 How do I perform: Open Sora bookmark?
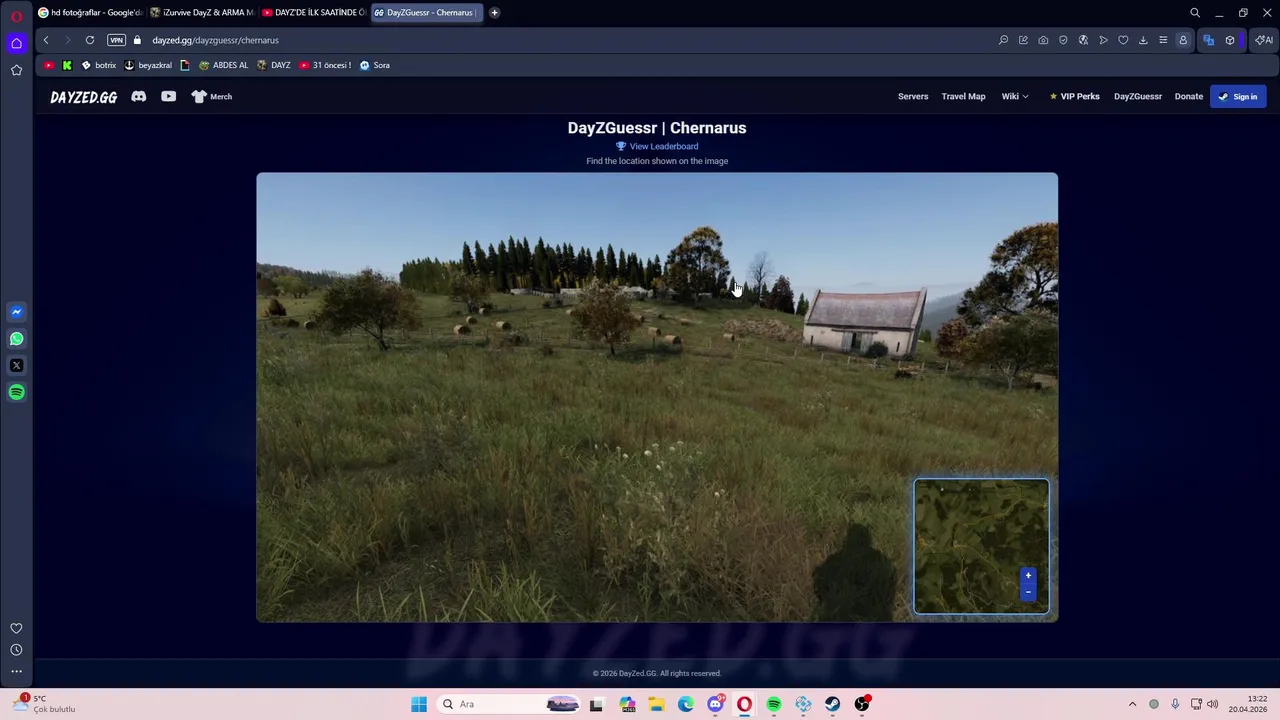click(x=375, y=65)
